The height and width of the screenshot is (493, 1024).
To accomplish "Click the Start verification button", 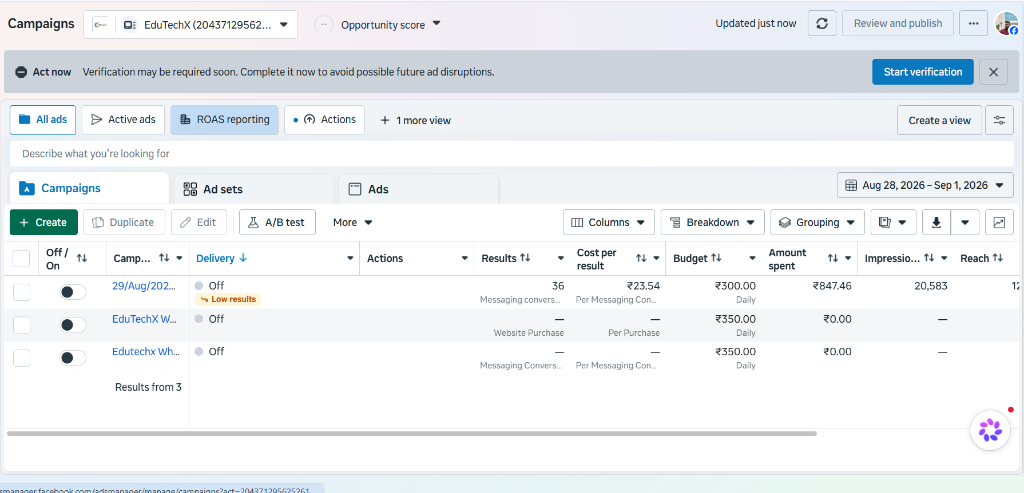I will 923,72.
